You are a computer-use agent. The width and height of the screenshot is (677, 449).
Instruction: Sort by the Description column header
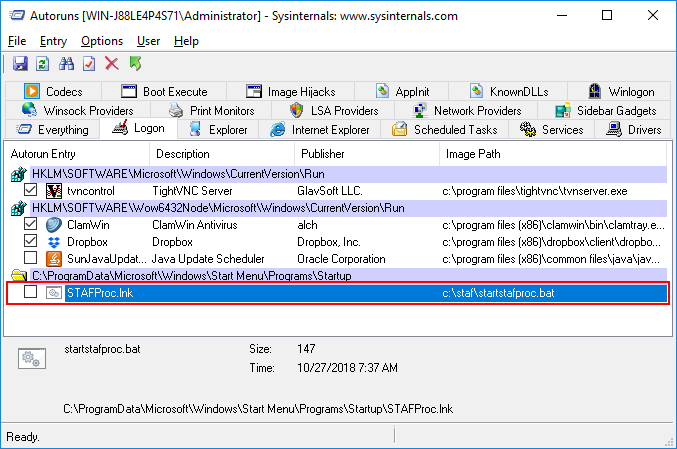(x=222, y=154)
